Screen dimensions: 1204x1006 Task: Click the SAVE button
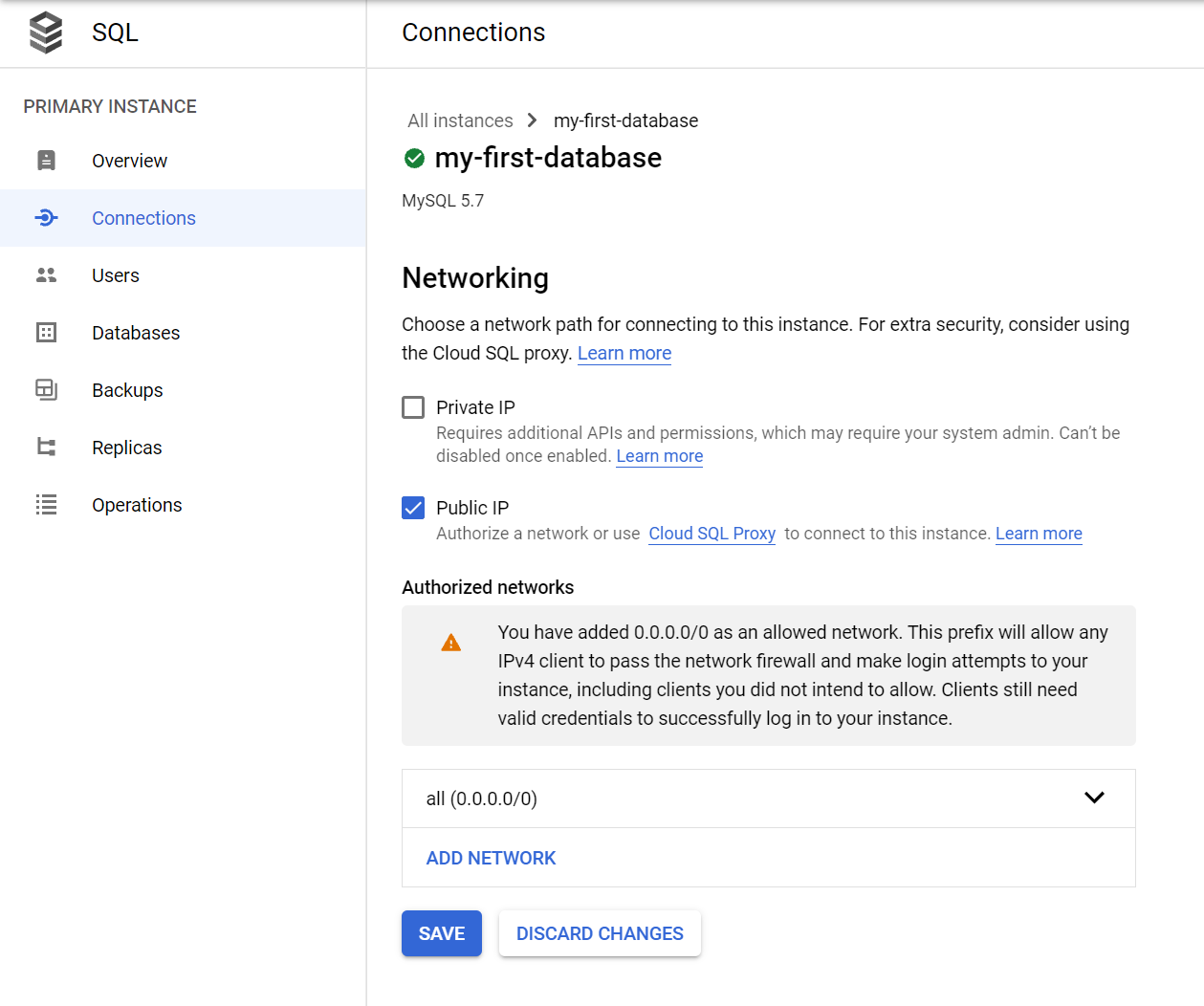pyautogui.click(x=441, y=933)
